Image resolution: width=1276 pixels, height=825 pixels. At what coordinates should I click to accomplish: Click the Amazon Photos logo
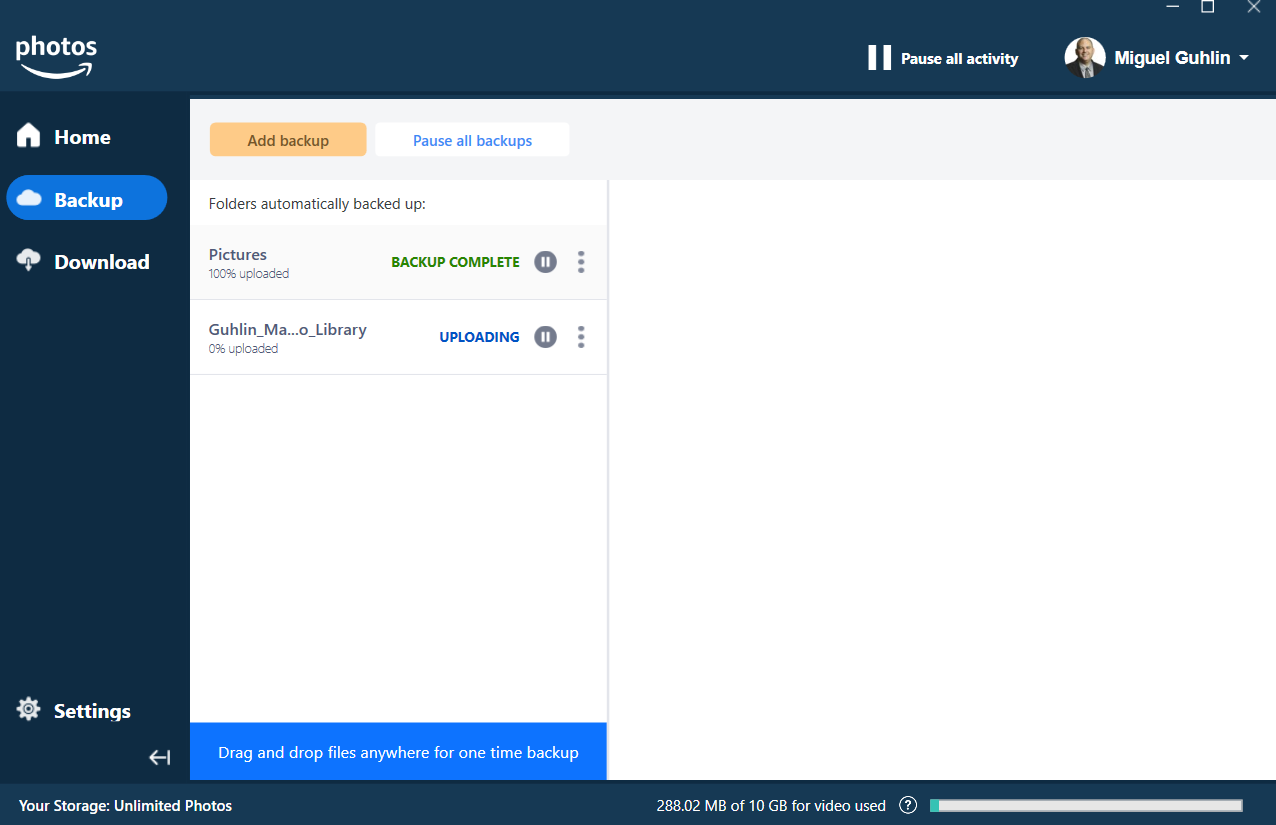[56, 56]
